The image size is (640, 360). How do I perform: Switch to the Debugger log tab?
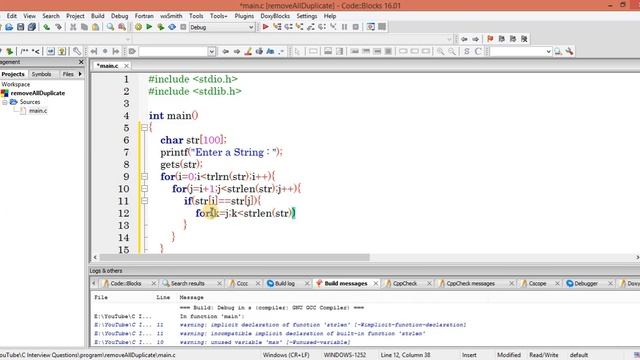586,283
